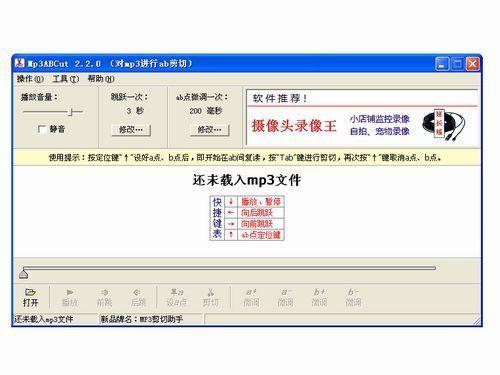Click the playback position slider thumb
Viewport: 500px width, 375px height.
tap(23, 274)
